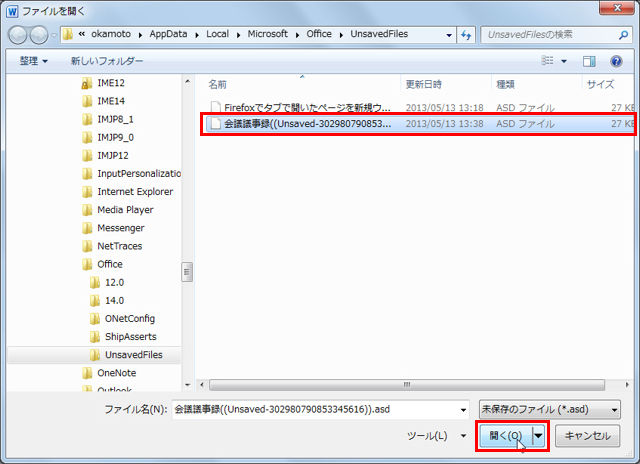The height and width of the screenshot is (464, 640).
Task: Sort by サイズ column header
Action: [x=600, y=84]
